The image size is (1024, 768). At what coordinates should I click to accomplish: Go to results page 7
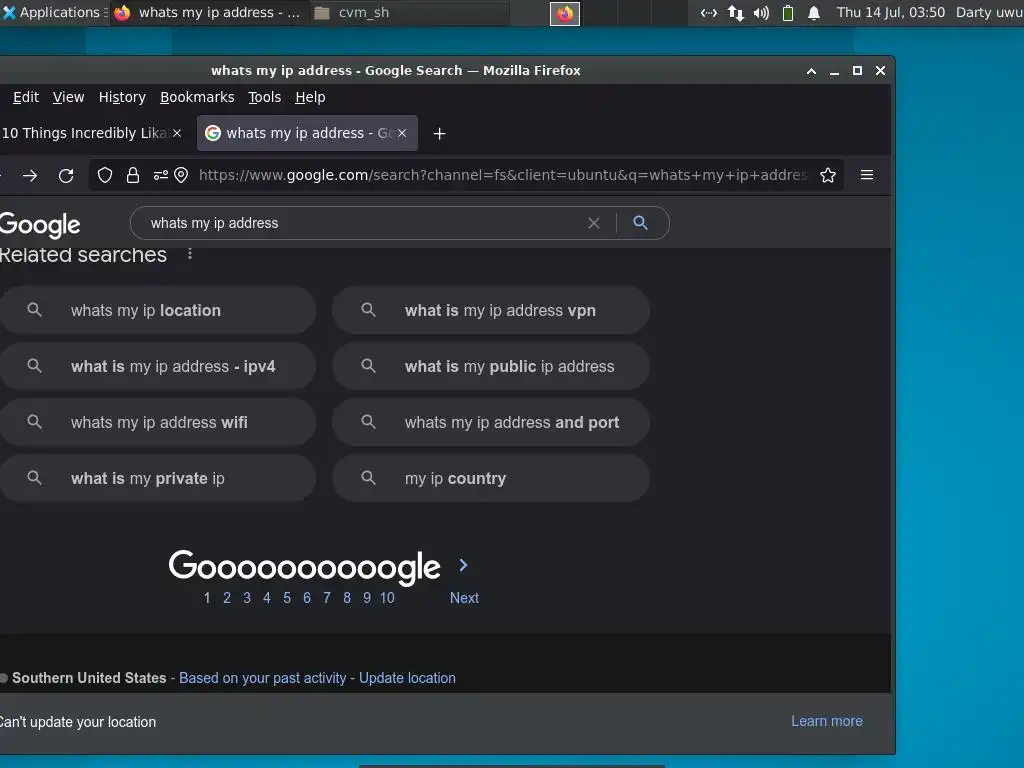coord(327,598)
